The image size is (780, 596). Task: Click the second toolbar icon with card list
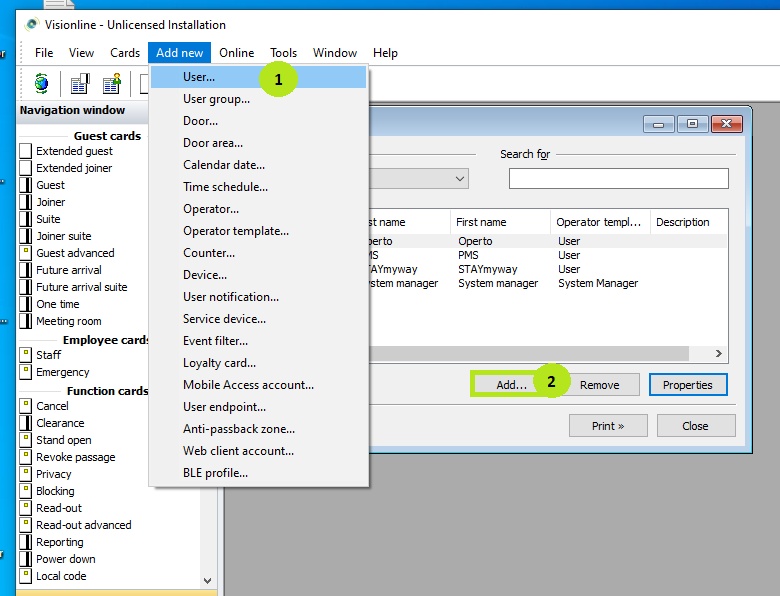coord(80,84)
